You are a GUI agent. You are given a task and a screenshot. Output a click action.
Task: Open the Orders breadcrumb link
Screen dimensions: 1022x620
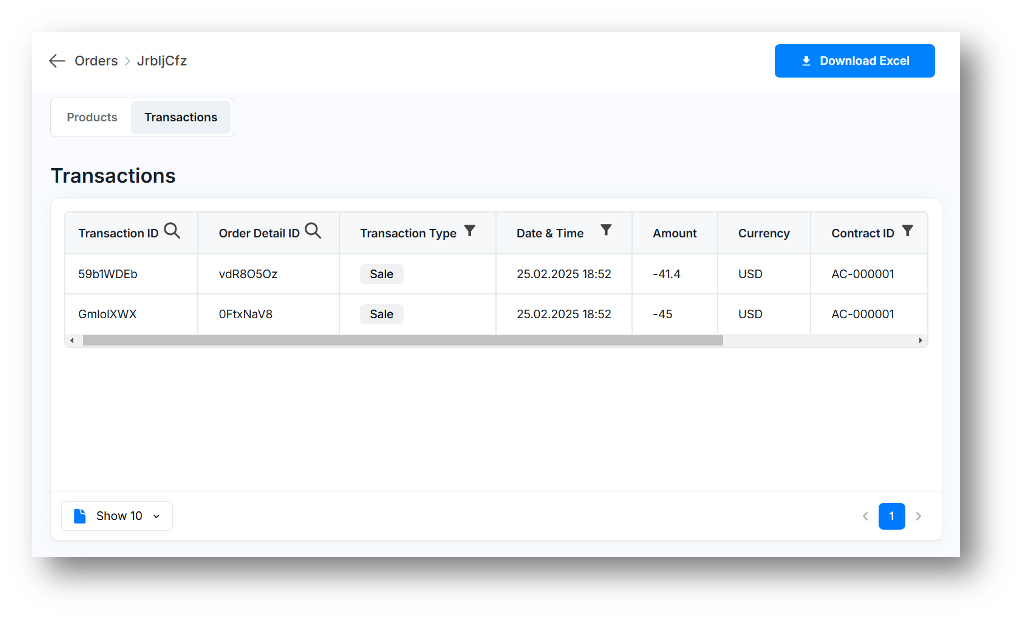coord(96,61)
